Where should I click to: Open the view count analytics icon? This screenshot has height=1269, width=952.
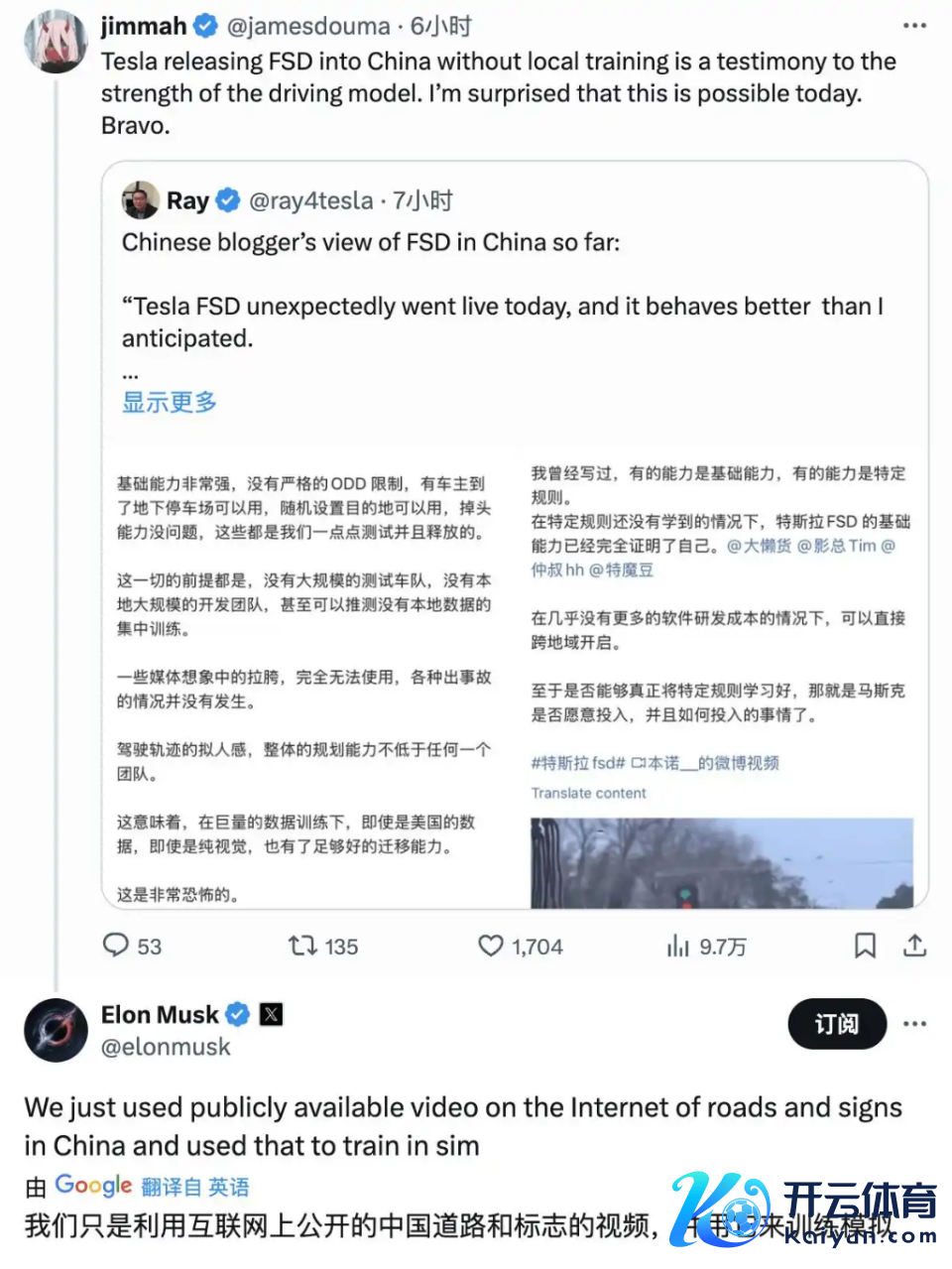click(678, 946)
